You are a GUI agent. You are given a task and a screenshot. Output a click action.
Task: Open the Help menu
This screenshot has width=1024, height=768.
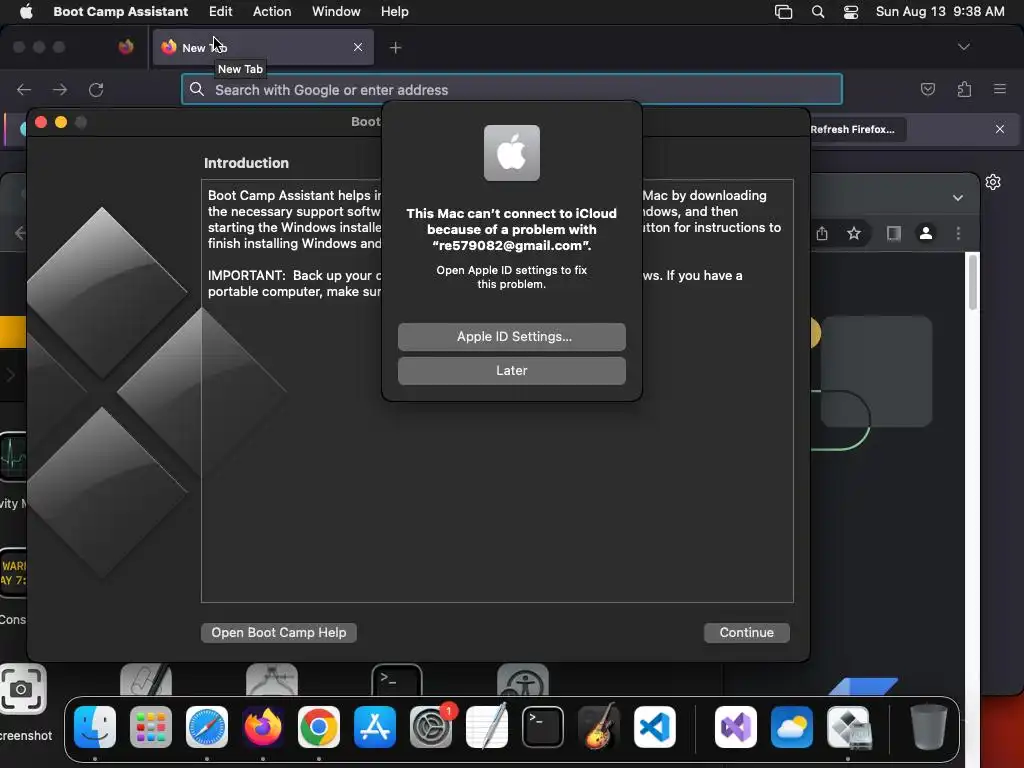tap(394, 11)
